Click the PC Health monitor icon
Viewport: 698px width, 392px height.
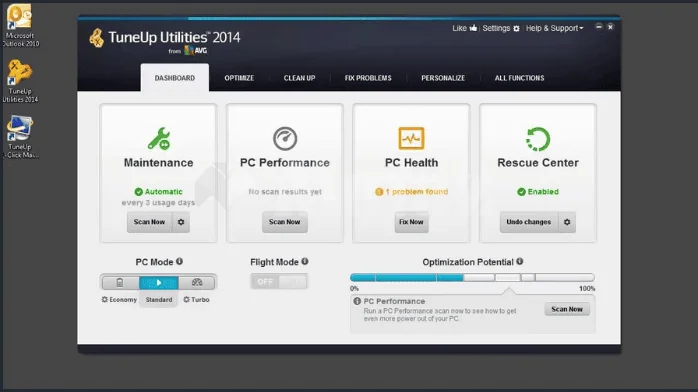coord(411,138)
